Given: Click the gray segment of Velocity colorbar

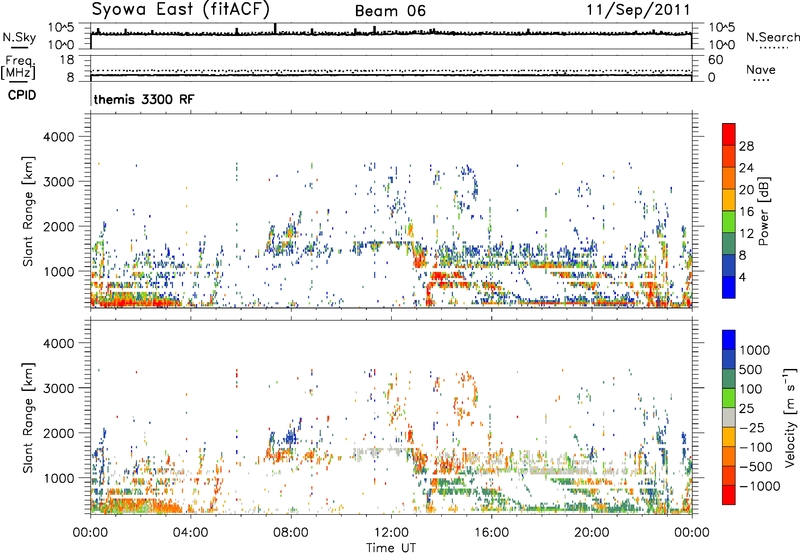Looking at the screenshot, I should pyautogui.click(x=729, y=417).
